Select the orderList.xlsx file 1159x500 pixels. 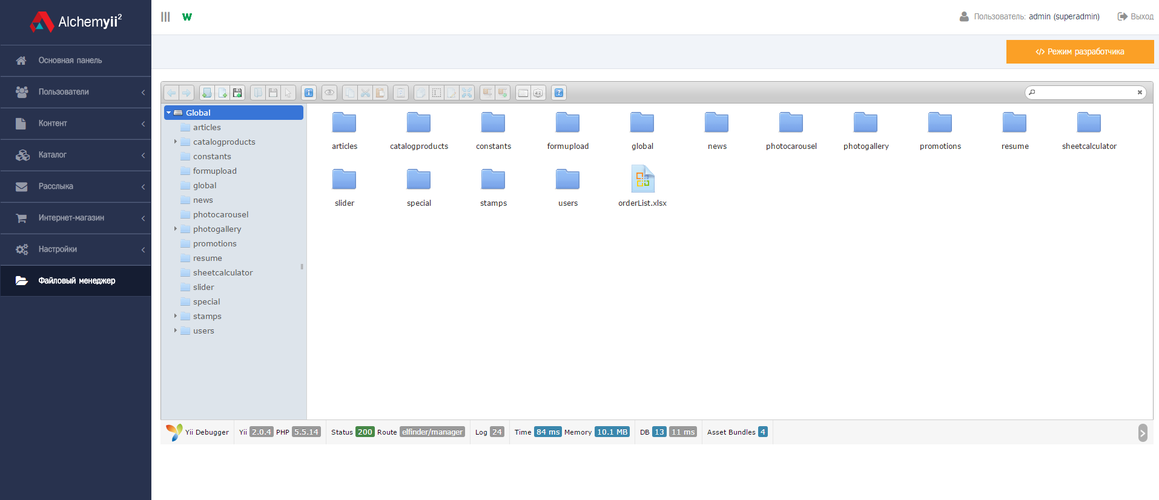point(642,186)
